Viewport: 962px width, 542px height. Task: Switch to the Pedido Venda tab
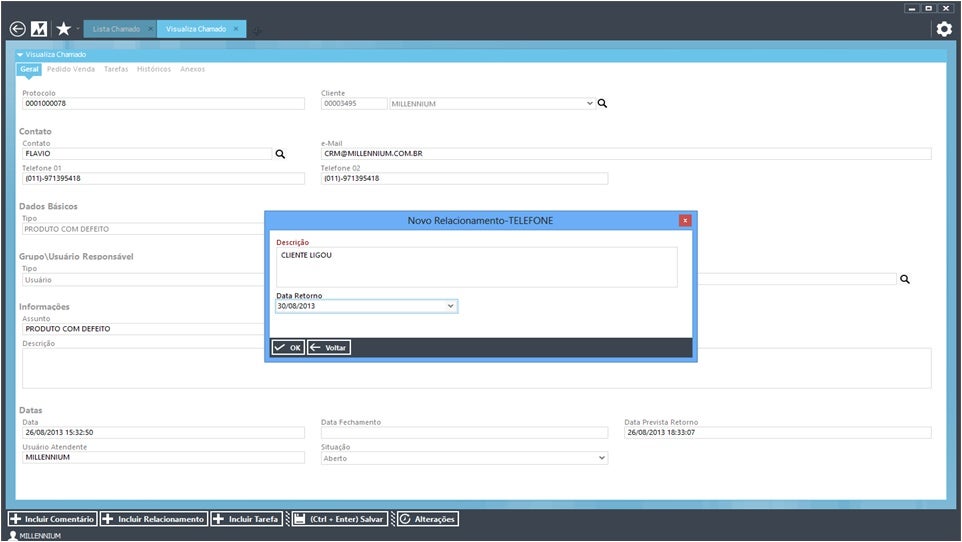[x=71, y=69]
